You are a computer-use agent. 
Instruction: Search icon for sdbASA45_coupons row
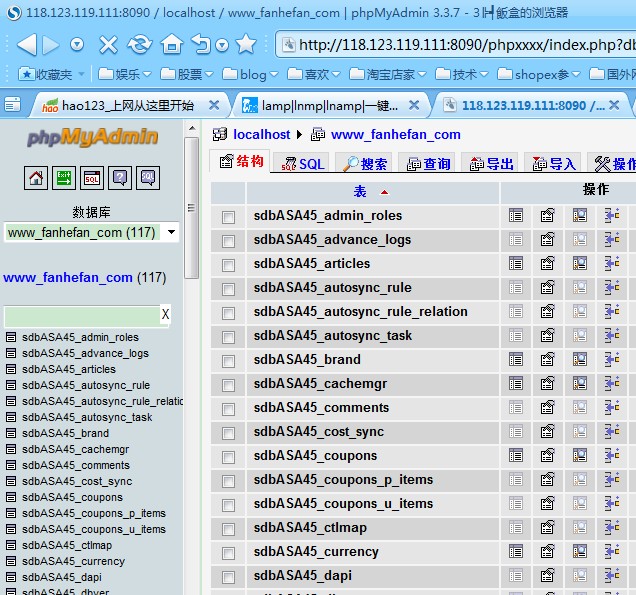[580, 455]
